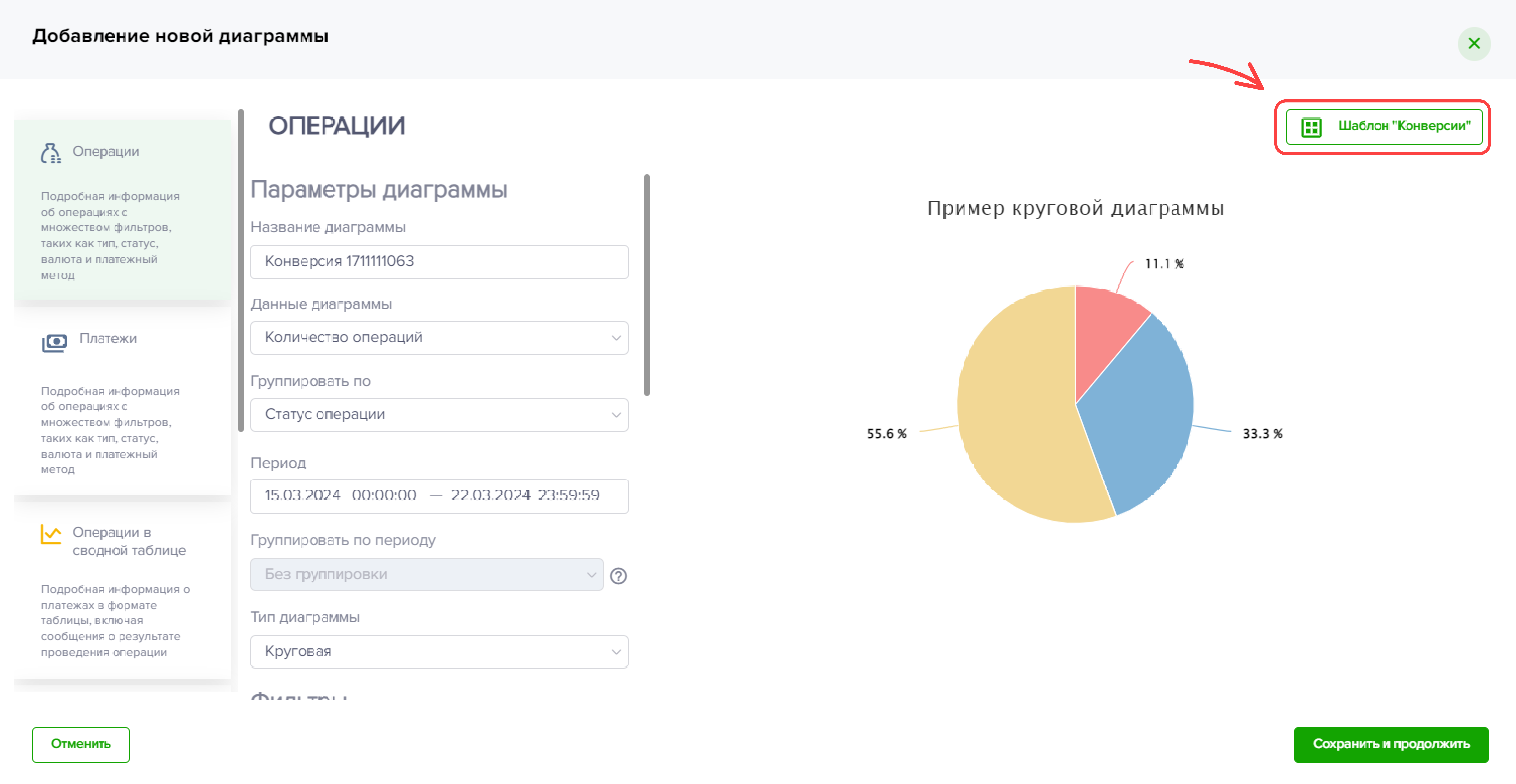Click the Платежи money icon
The image size is (1516, 784).
click(54, 342)
